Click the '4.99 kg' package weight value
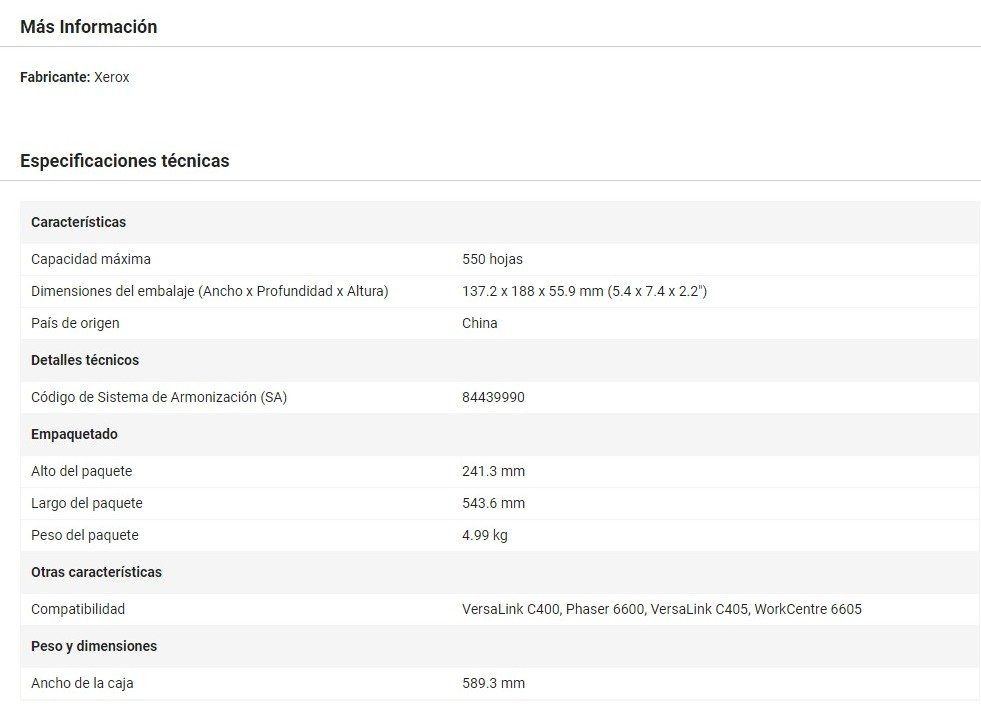 [x=485, y=535]
